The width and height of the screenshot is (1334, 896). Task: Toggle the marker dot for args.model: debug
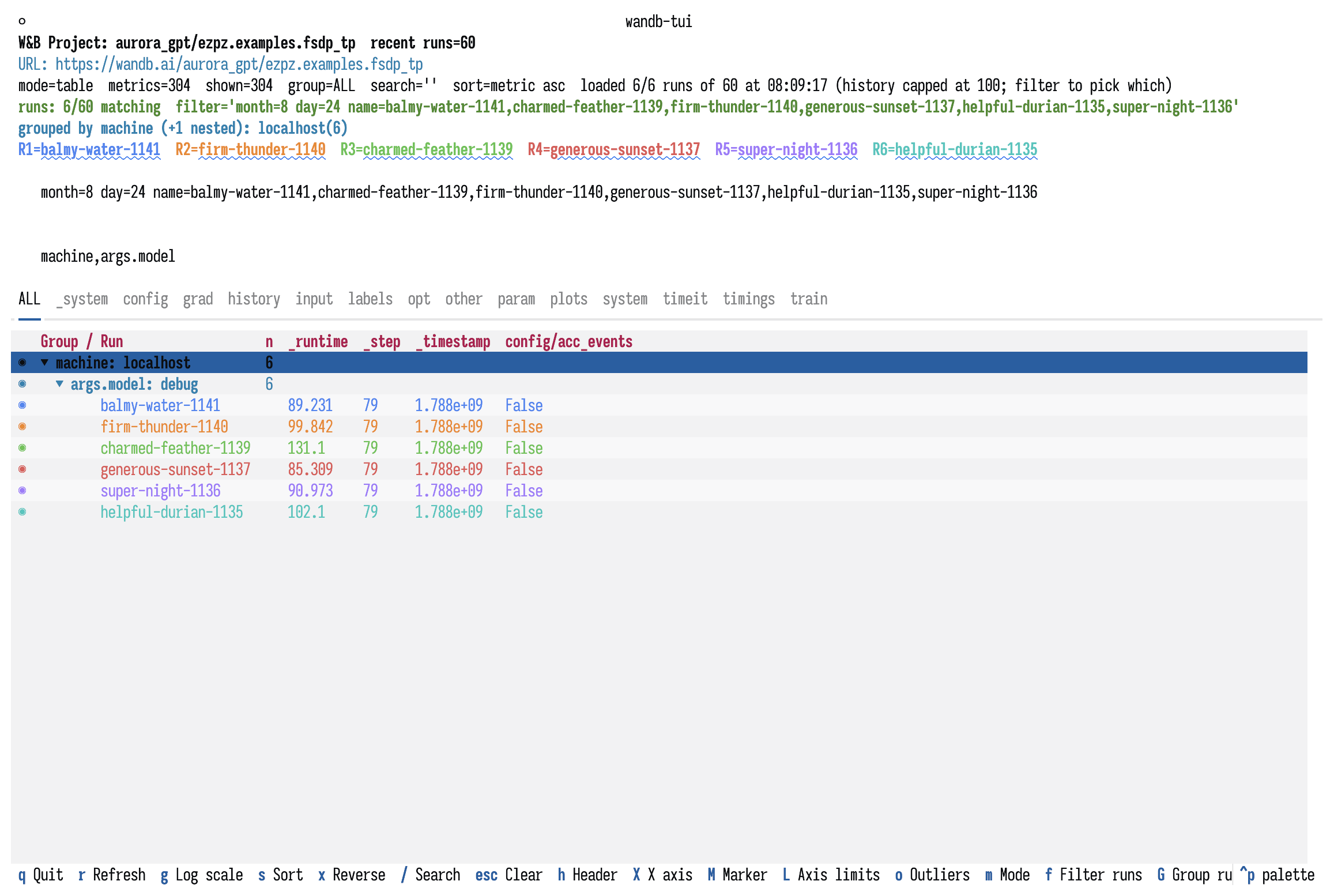click(22, 384)
